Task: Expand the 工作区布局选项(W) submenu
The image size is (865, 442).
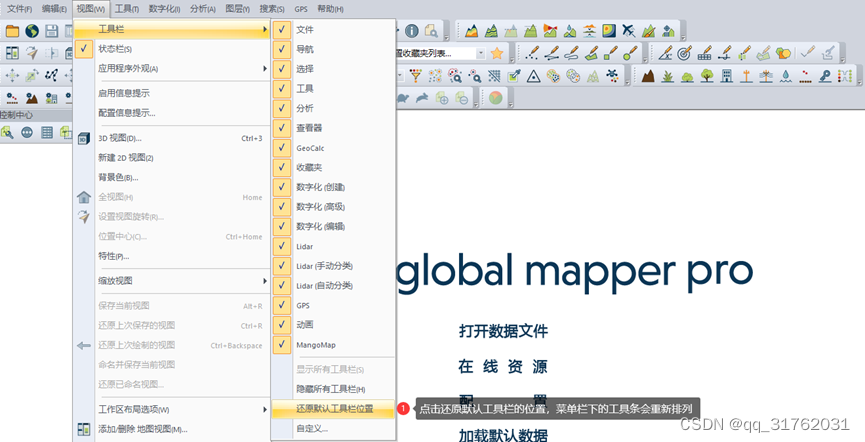Action: pyautogui.click(x=171, y=409)
